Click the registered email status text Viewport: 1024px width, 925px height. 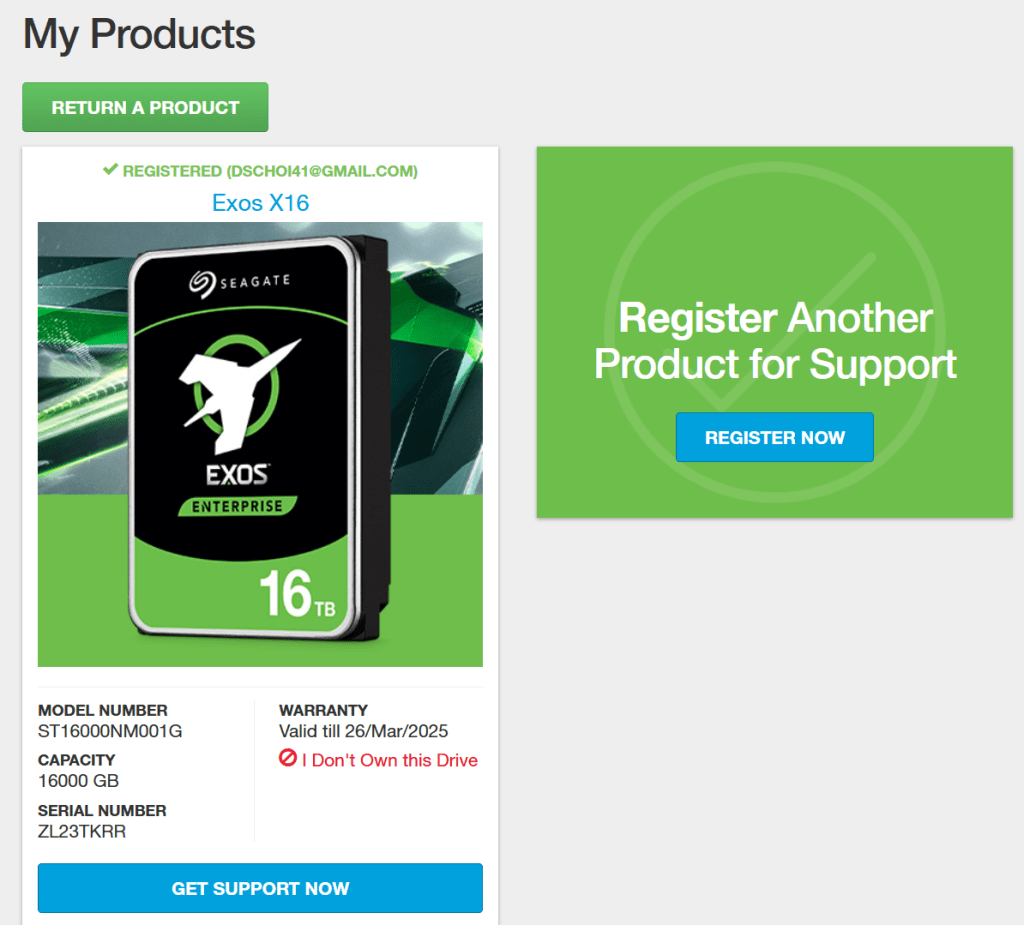click(x=270, y=171)
